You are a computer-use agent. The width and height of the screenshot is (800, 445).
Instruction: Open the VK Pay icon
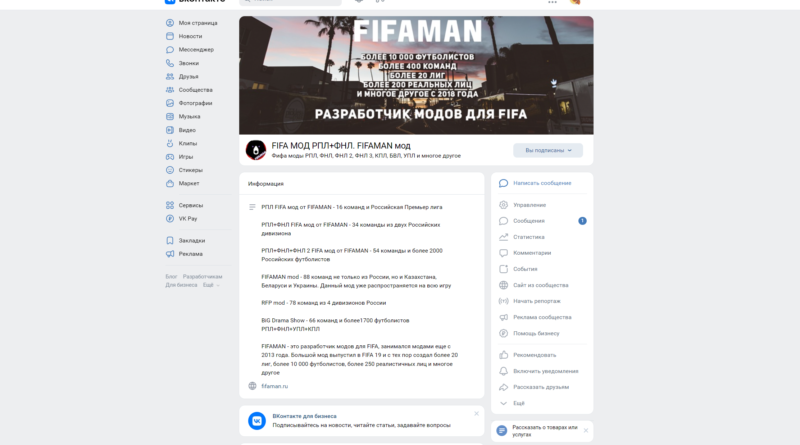pyautogui.click(x=170, y=218)
